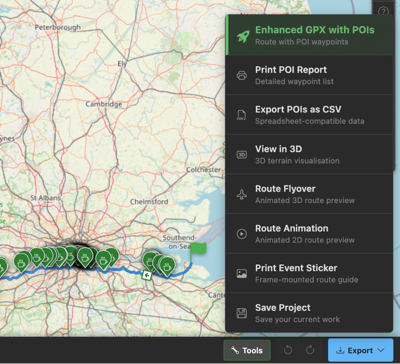Click the floppy disk Save Project icon
The height and width of the screenshot is (364, 400).
(x=242, y=313)
